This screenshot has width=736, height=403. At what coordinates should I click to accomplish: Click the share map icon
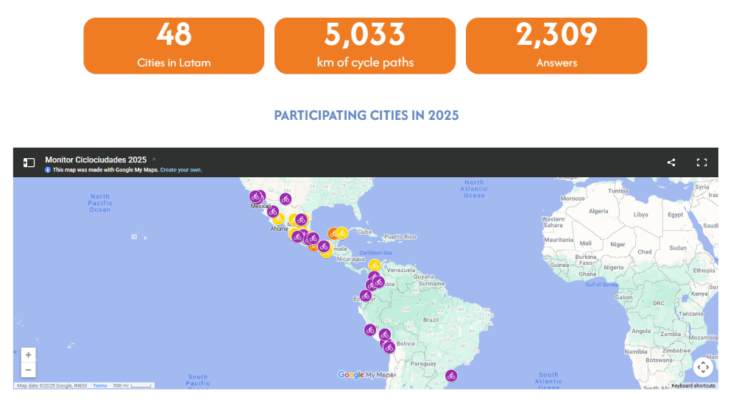[x=671, y=162]
